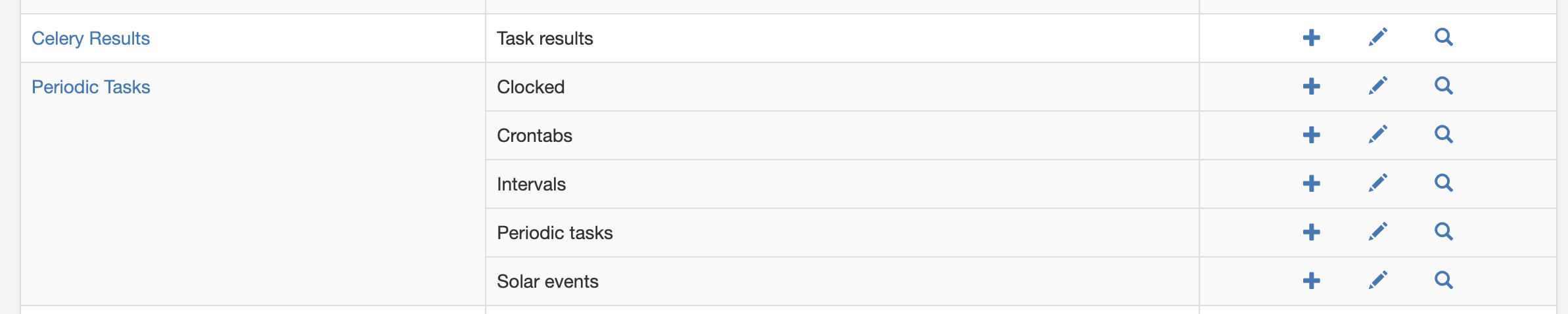Edit Solar events with the pencil icon

1378,280
